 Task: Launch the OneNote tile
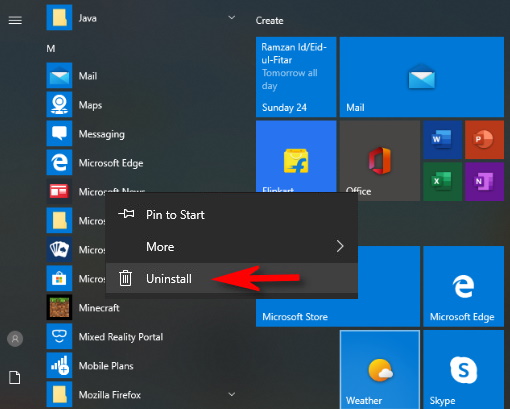tap(484, 182)
